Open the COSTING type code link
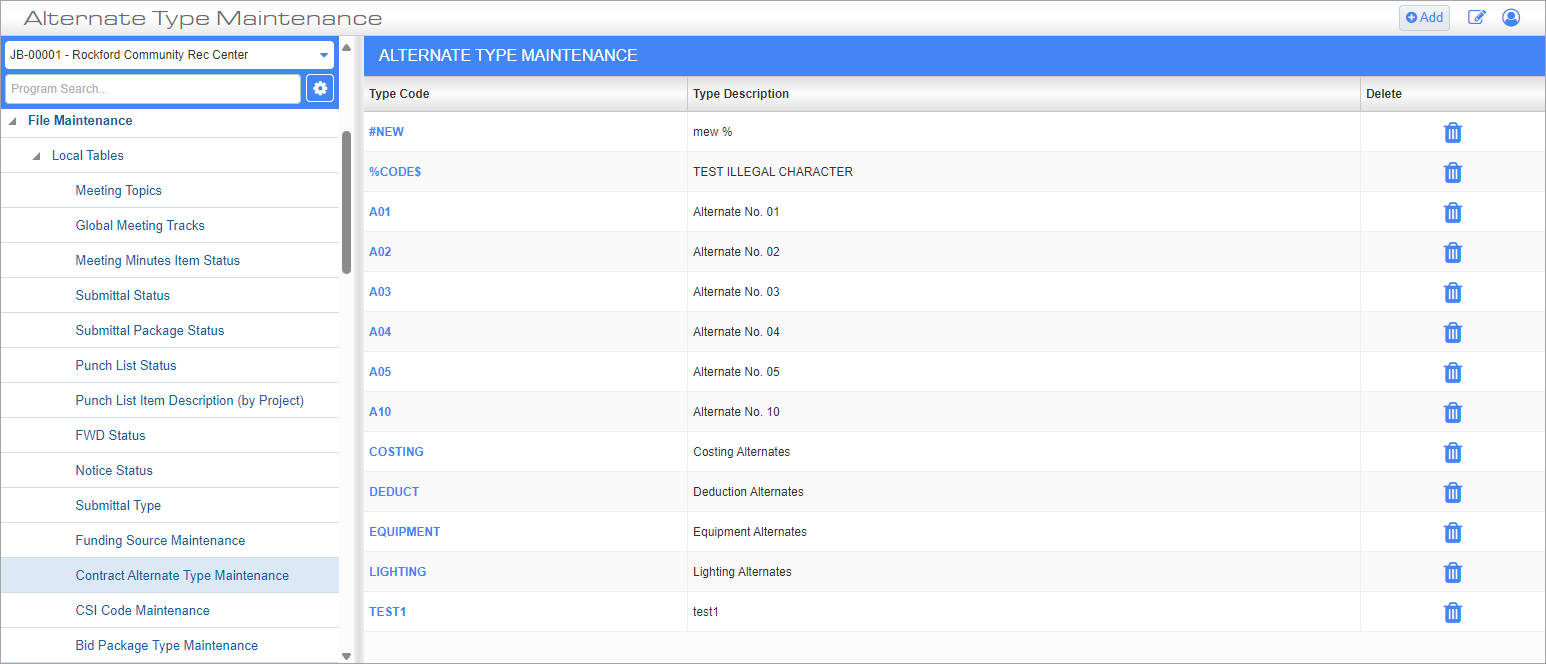Image resolution: width=1546 pixels, height=664 pixels. (x=396, y=452)
